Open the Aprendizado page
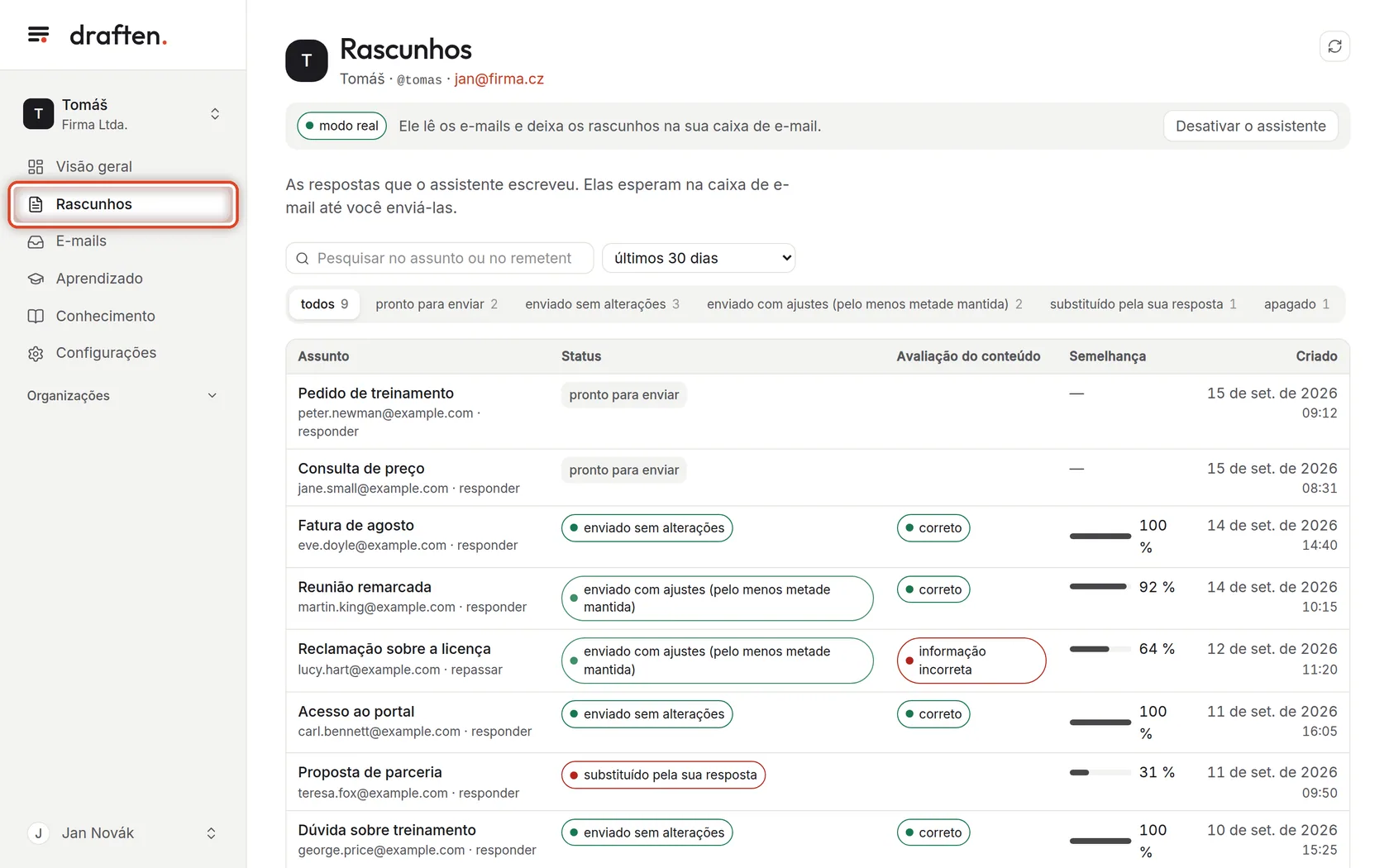 tap(123, 279)
